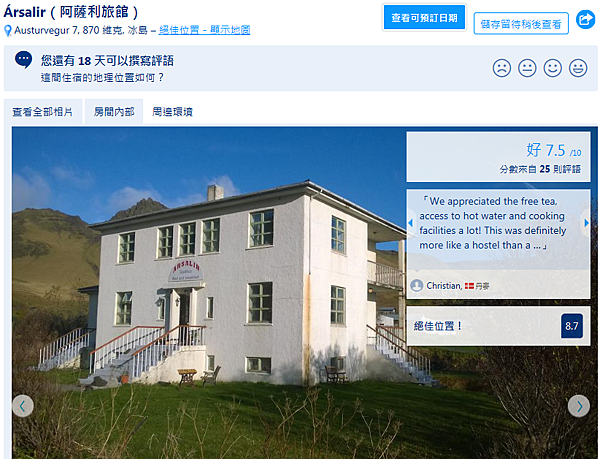Select the neutral face rating
The height and width of the screenshot is (459, 600).
point(527,68)
